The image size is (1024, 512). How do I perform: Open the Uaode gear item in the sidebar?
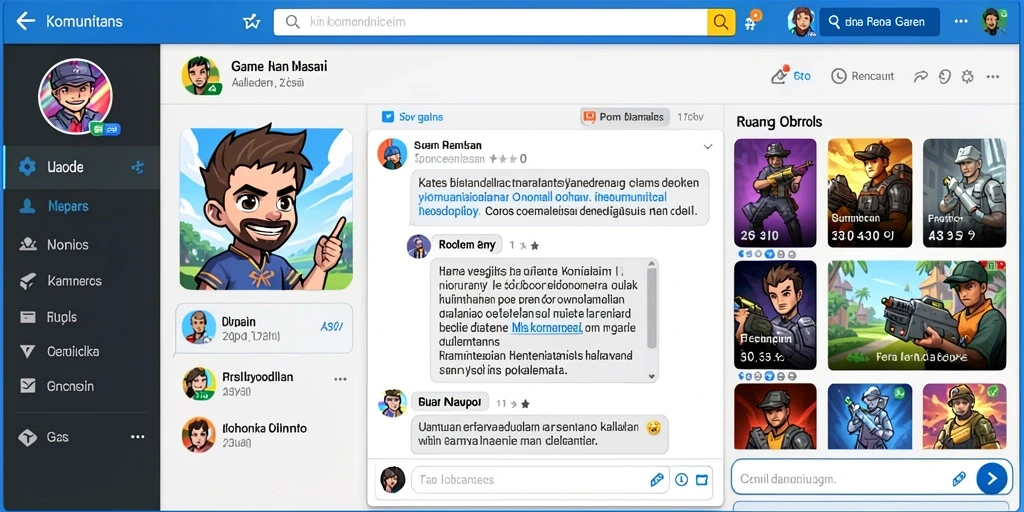point(82,167)
